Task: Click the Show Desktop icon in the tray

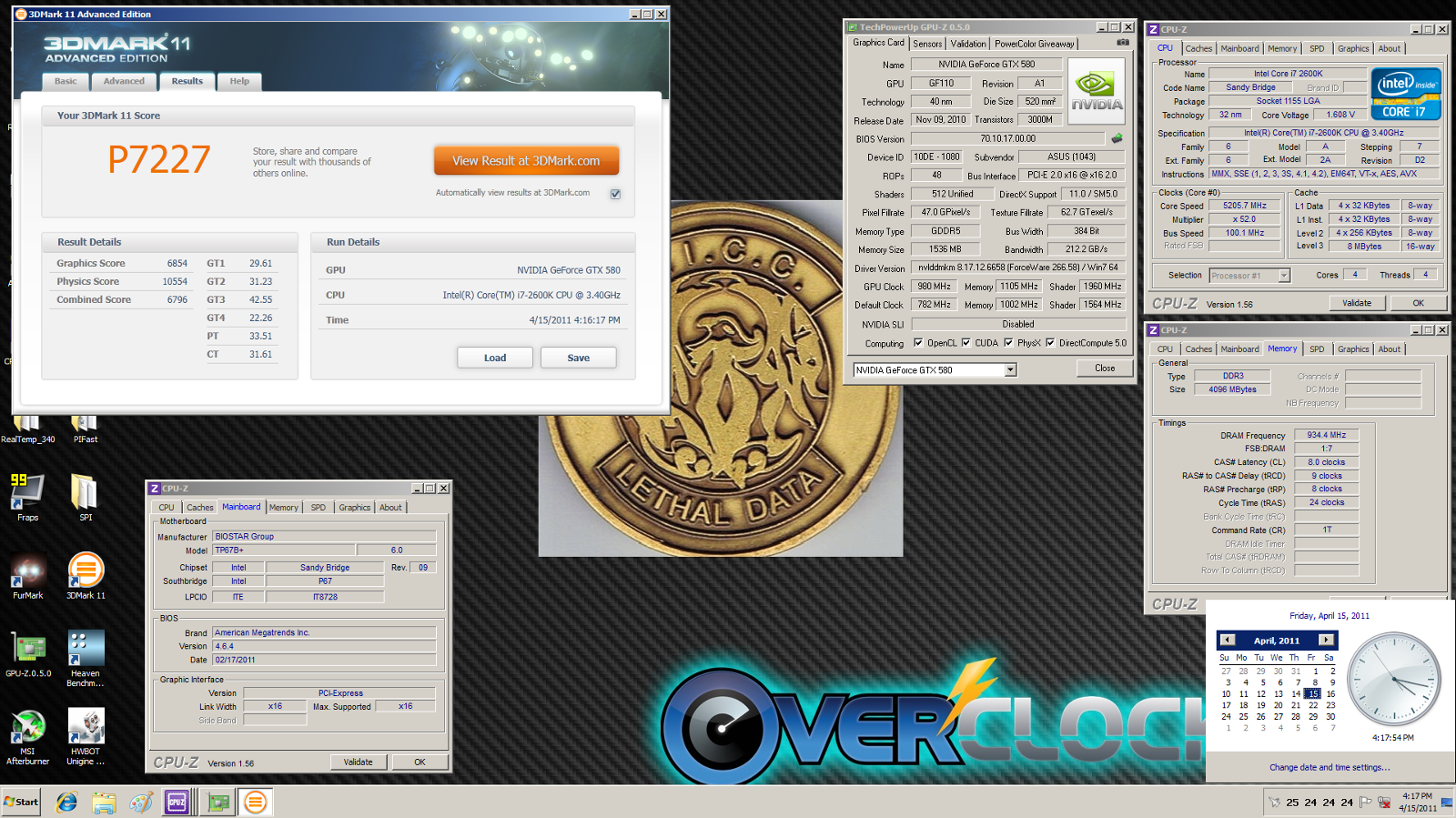Action: point(1448,802)
